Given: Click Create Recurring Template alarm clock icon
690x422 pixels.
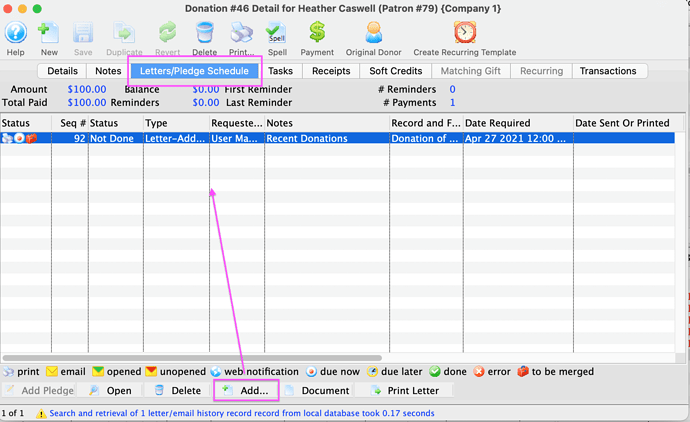Looking at the screenshot, I should pyautogui.click(x=465, y=32).
